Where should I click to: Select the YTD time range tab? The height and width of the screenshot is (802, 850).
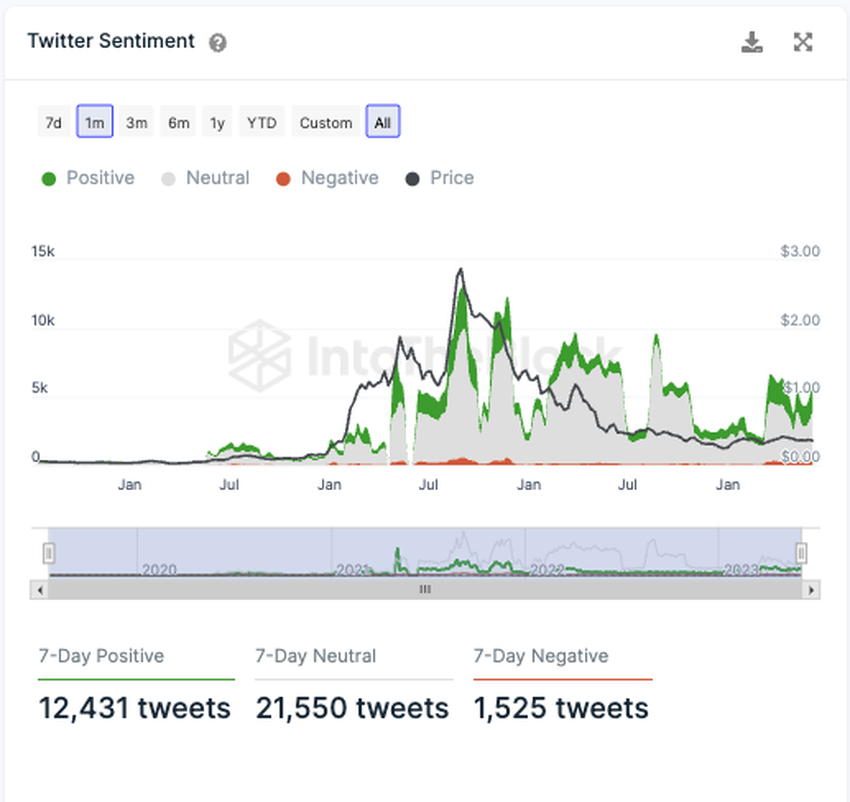click(x=261, y=122)
